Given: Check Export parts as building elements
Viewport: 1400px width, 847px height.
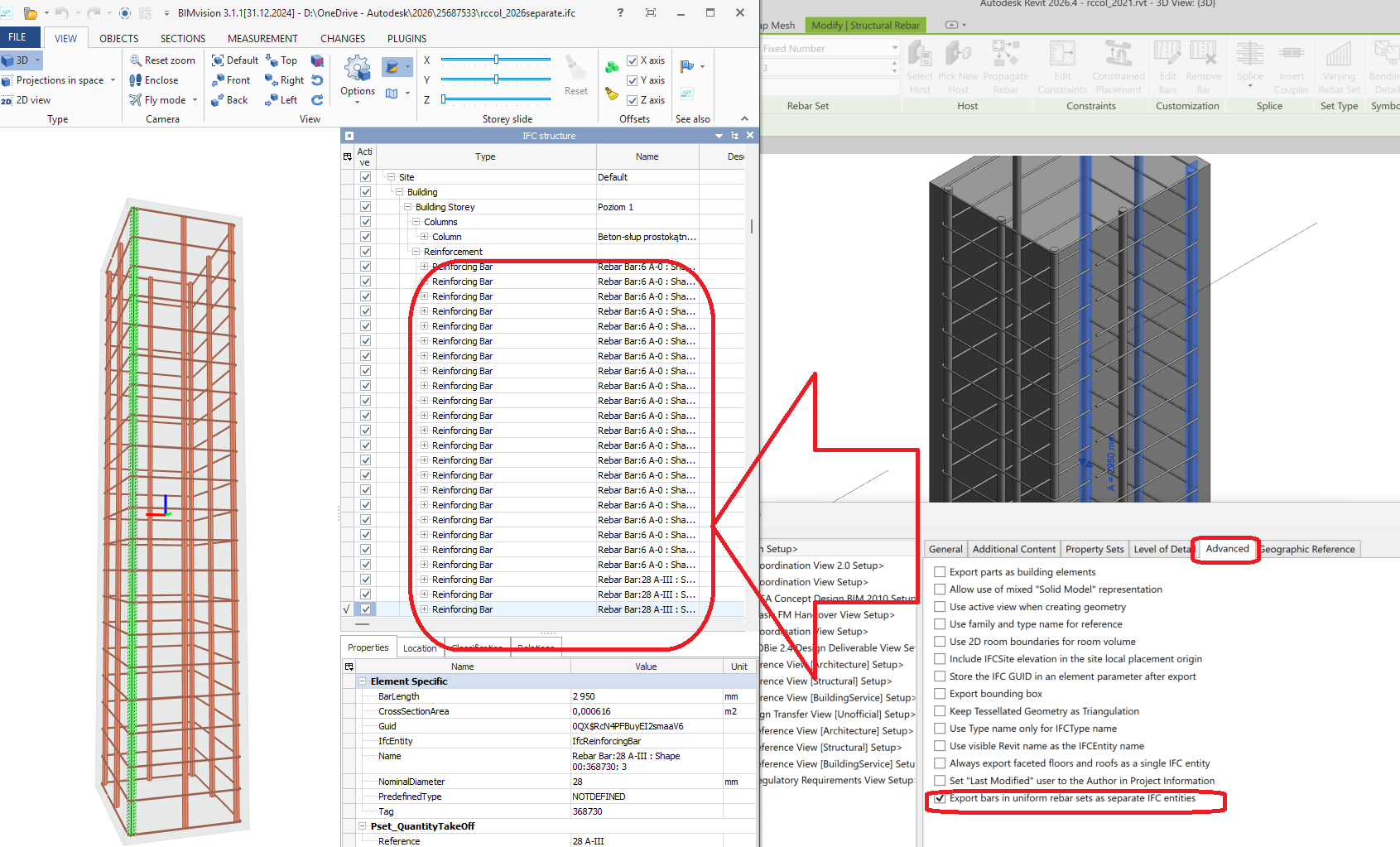Looking at the screenshot, I should click(x=940, y=573).
